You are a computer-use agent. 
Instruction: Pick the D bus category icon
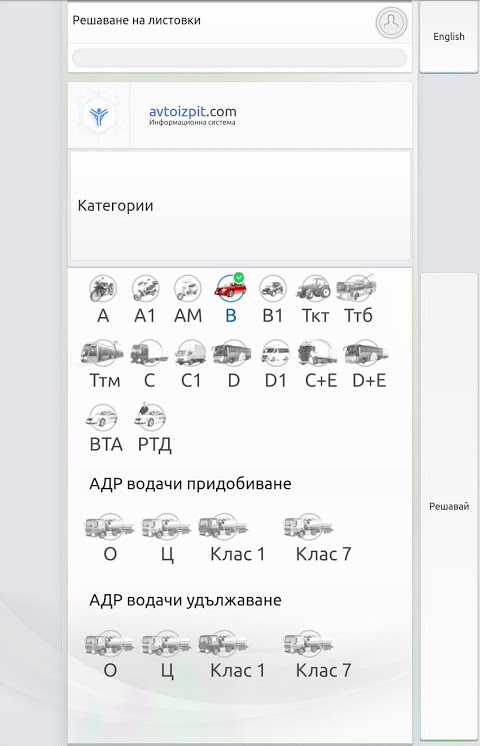(x=232, y=353)
